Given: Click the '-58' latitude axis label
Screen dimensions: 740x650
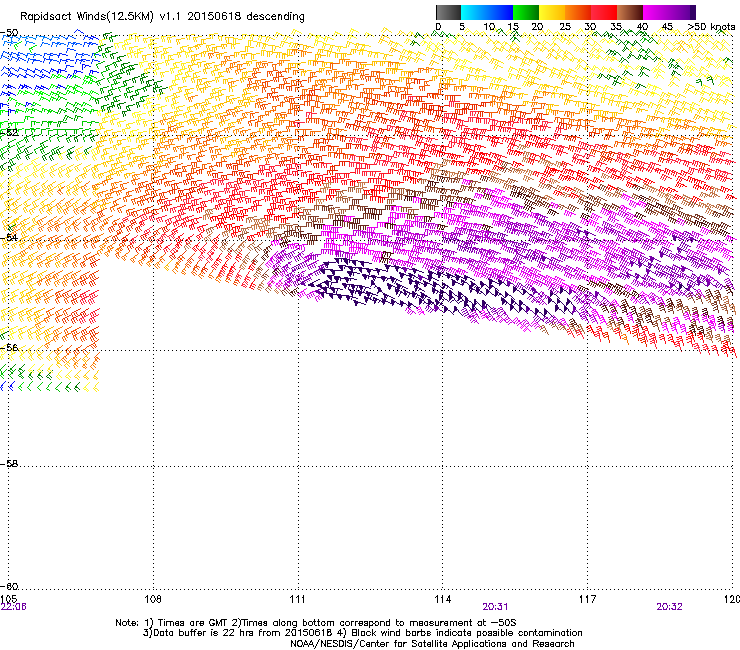Looking at the screenshot, I should click(9, 464).
